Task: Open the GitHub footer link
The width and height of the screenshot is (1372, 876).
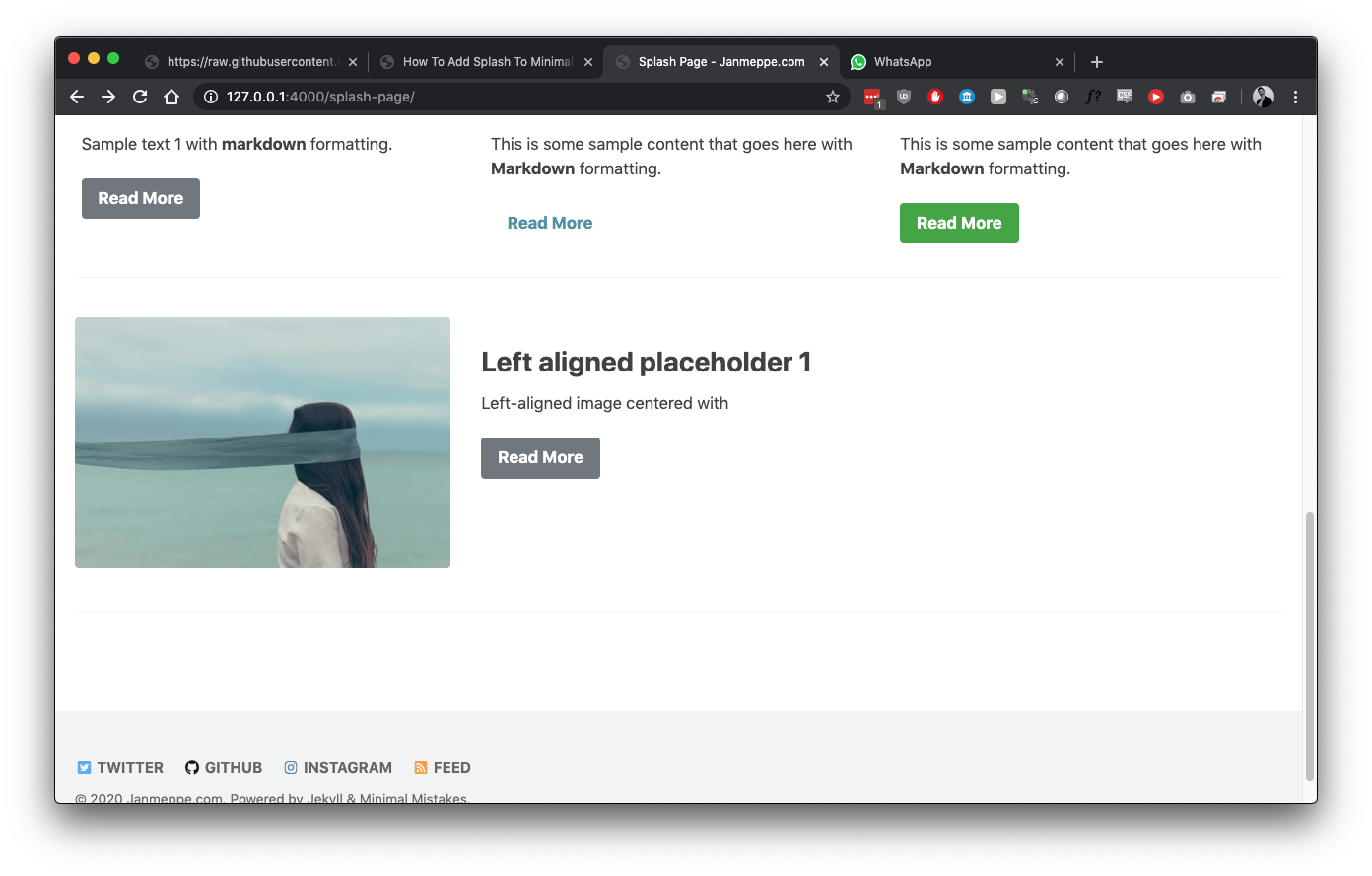Action: [x=224, y=767]
